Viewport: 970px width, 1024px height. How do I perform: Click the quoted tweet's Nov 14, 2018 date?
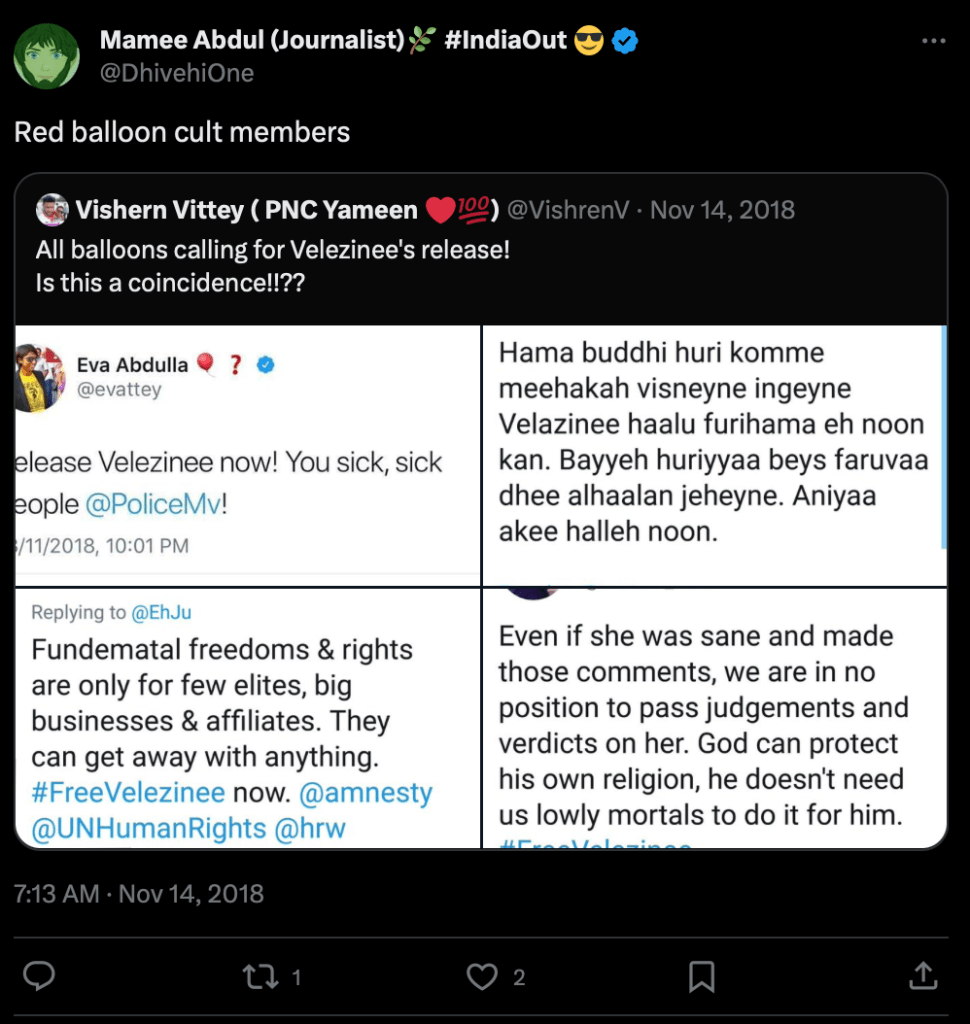coord(722,210)
